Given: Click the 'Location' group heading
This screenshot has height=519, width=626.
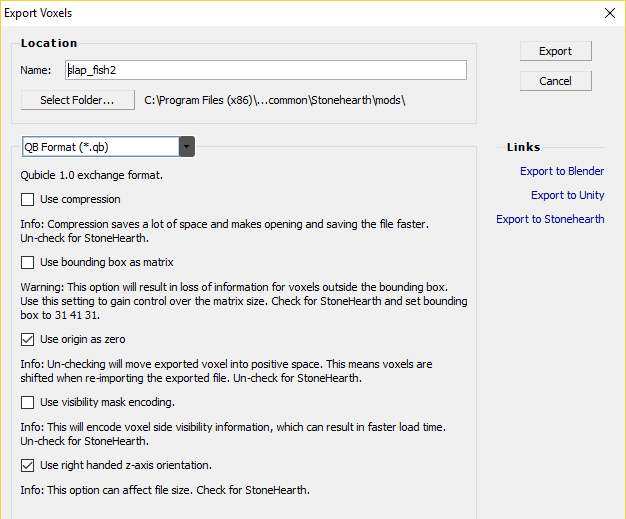Looking at the screenshot, I should coord(49,43).
